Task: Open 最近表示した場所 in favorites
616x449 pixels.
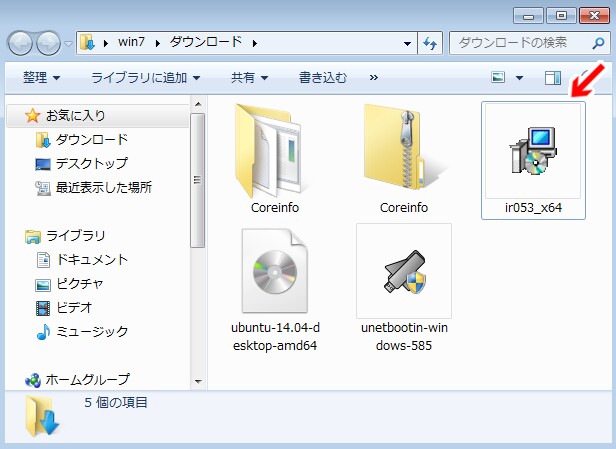Action: 104,187
